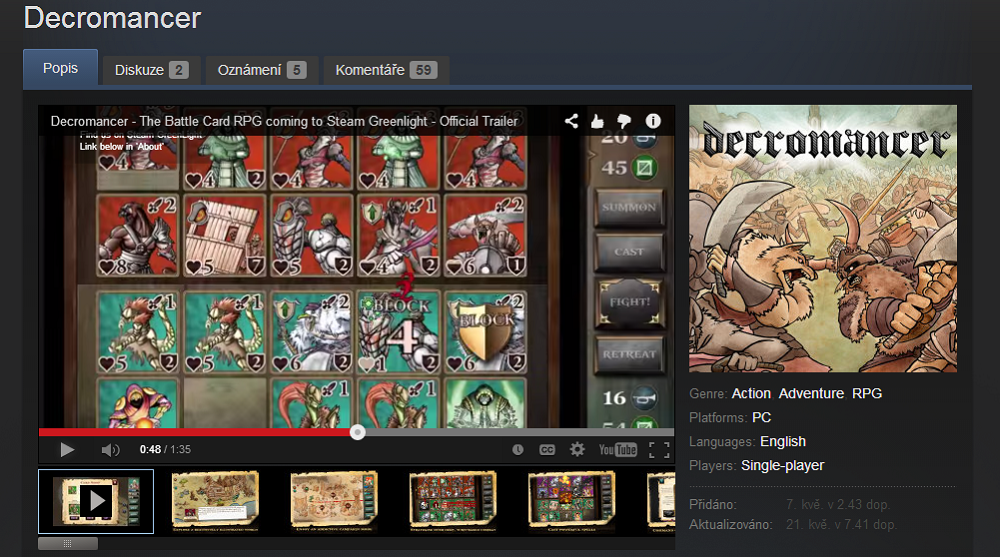The image size is (1000, 557).
Task: Dislike the video with thumbs down
Action: click(x=624, y=121)
